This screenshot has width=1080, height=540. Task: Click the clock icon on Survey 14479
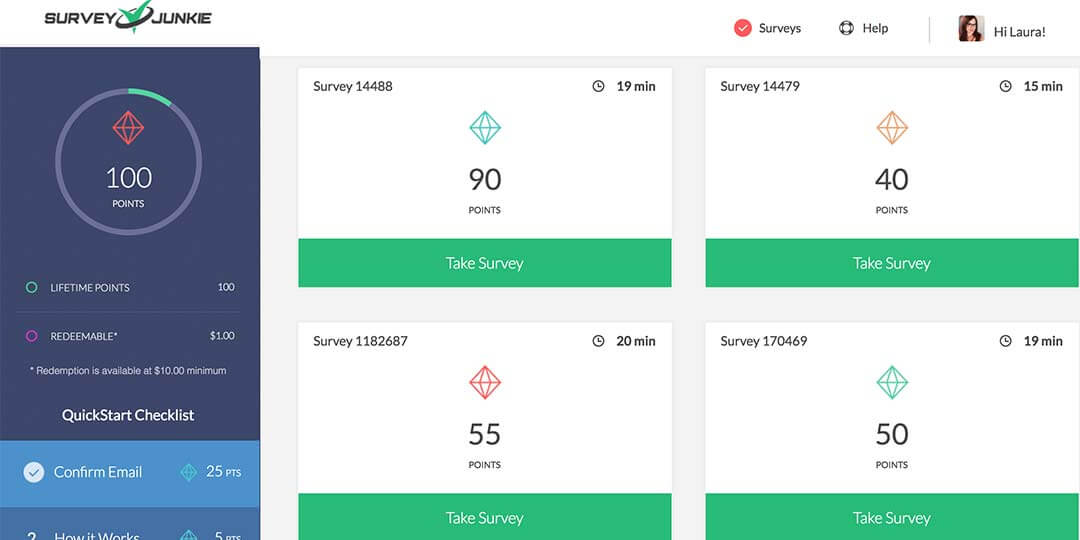1005,86
